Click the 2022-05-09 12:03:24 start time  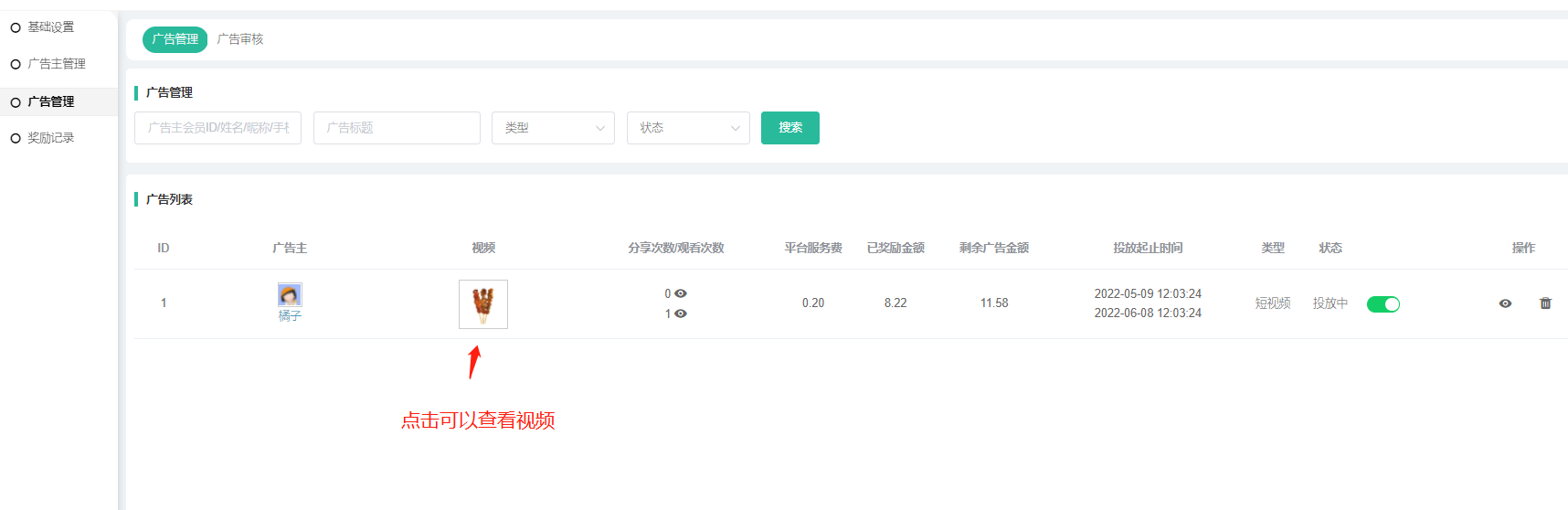[x=1148, y=293]
